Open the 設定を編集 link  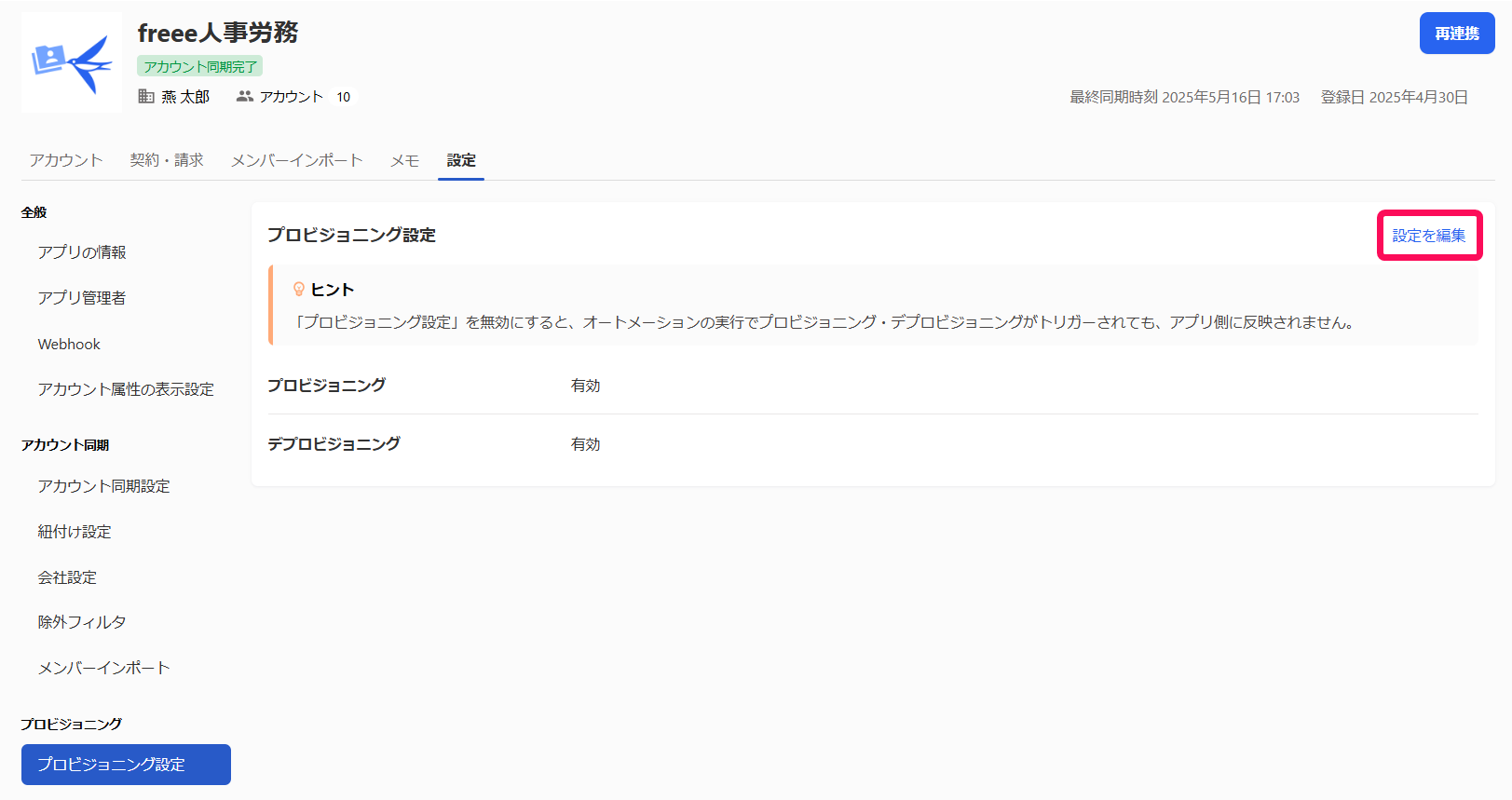[x=1429, y=236]
